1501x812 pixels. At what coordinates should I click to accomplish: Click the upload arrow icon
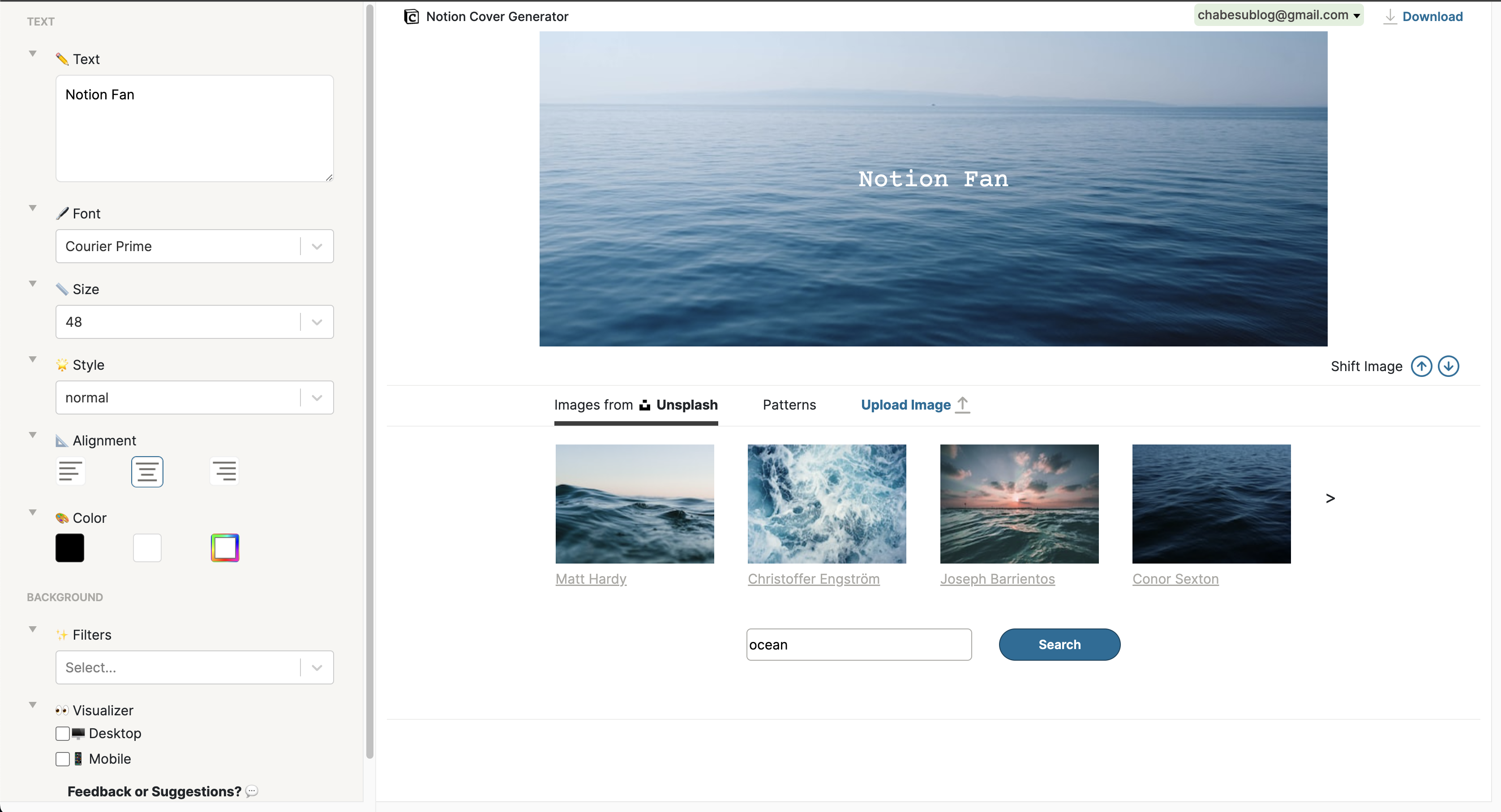(x=963, y=405)
